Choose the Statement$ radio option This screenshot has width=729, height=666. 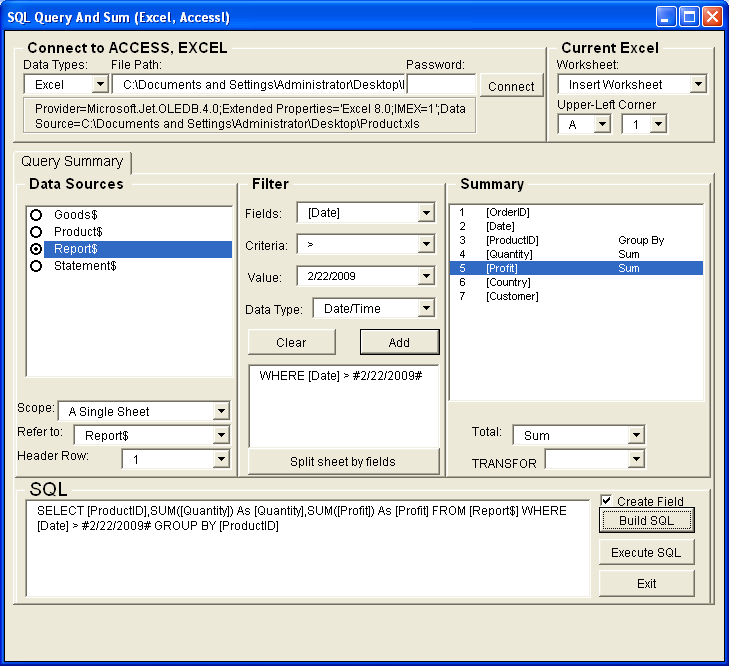click(37, 266)
